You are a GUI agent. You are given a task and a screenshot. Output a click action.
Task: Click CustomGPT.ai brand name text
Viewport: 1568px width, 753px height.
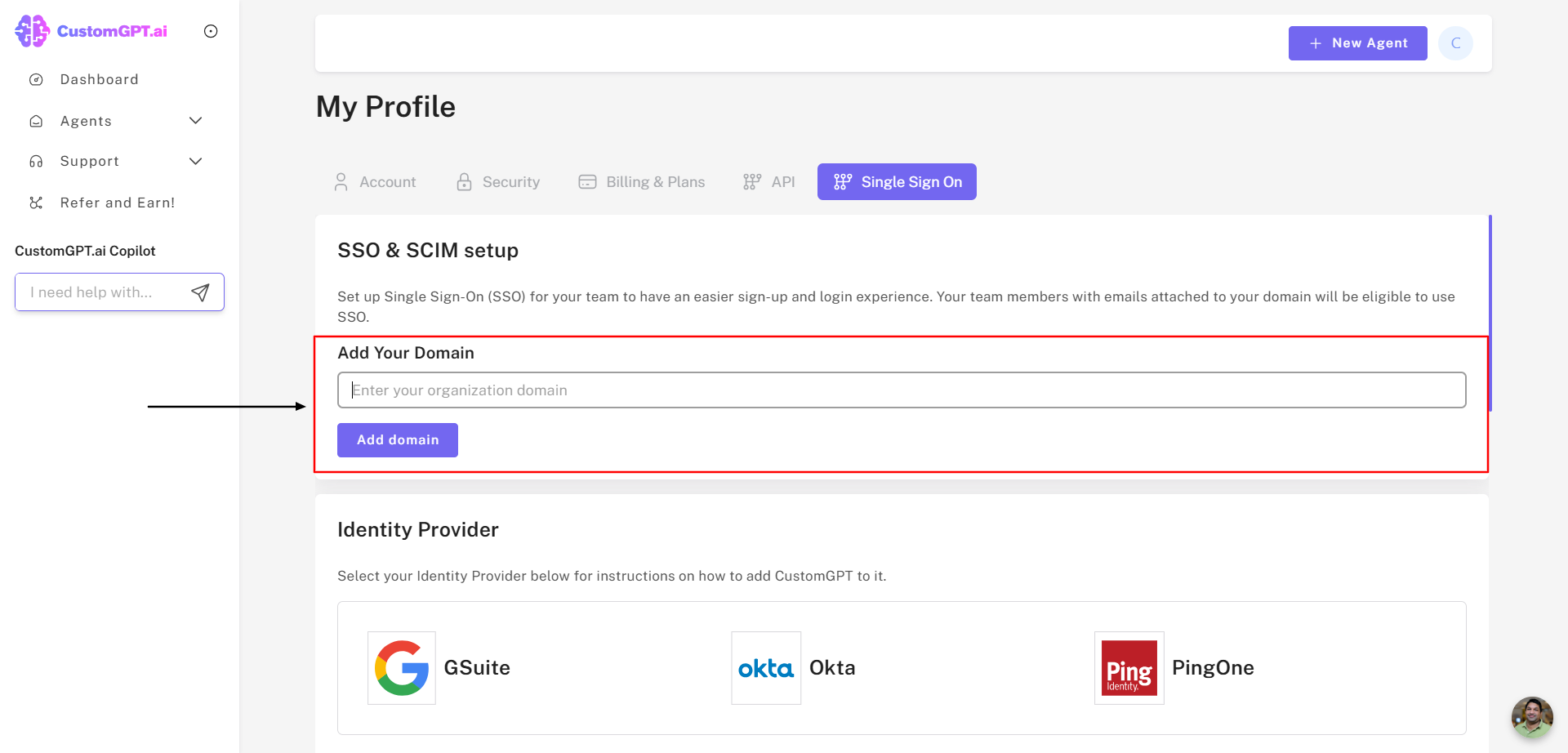(x=112, y=31)
